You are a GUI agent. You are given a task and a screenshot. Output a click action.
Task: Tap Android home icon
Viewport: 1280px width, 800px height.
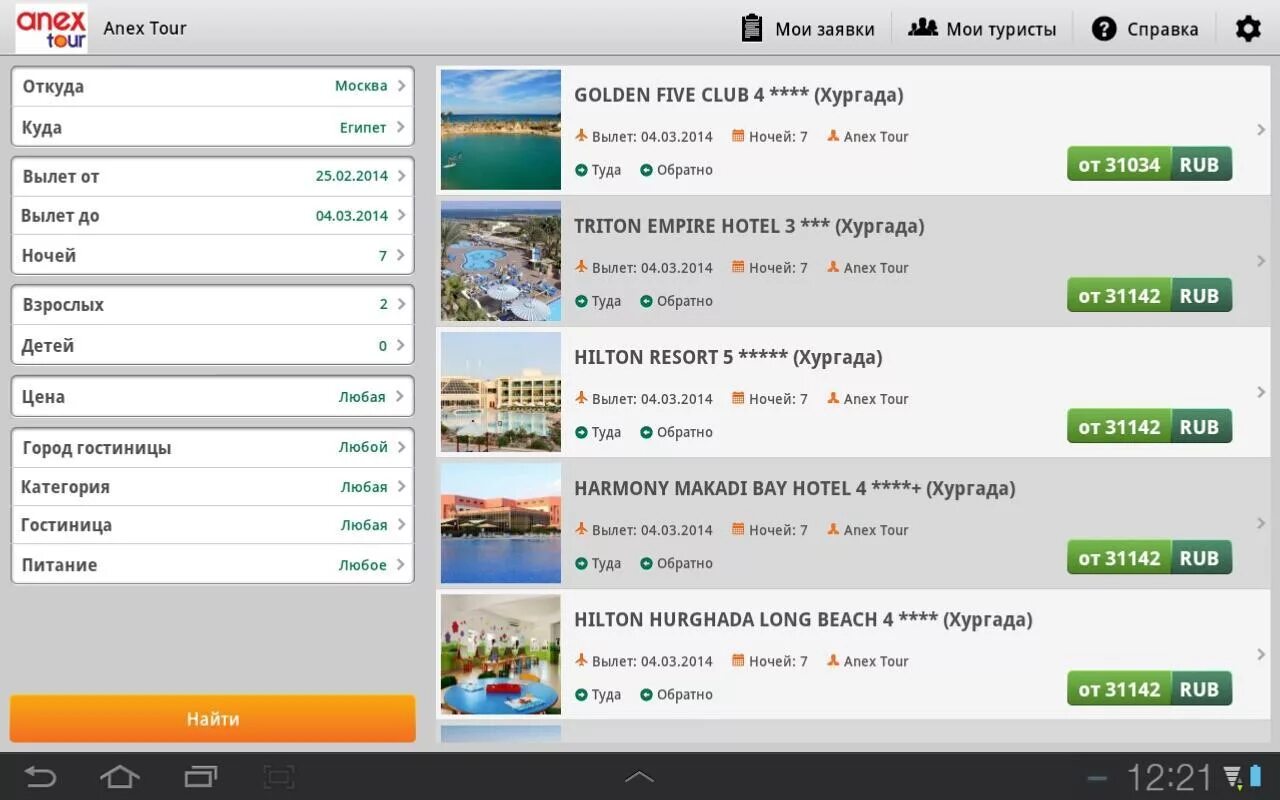pos(120,776)
